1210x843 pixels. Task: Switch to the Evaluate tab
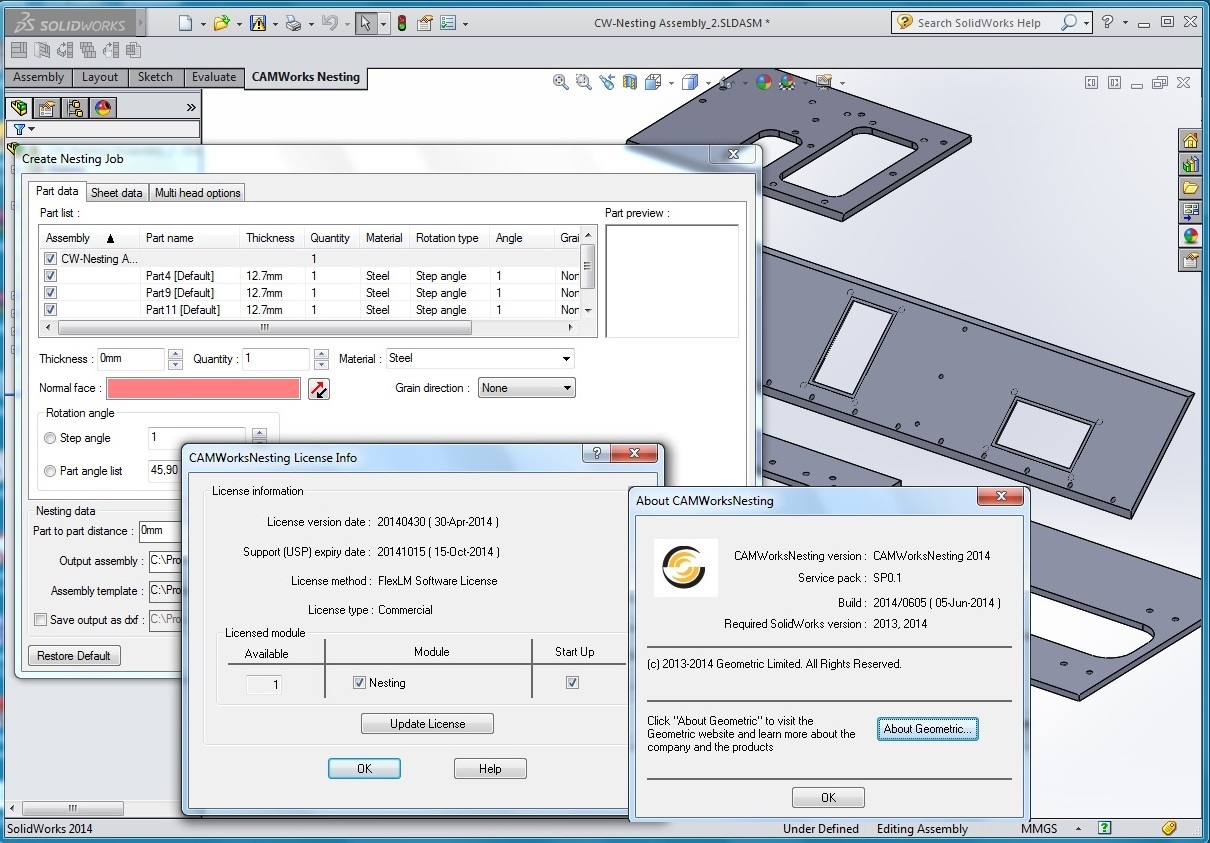(x=214, y=77)
